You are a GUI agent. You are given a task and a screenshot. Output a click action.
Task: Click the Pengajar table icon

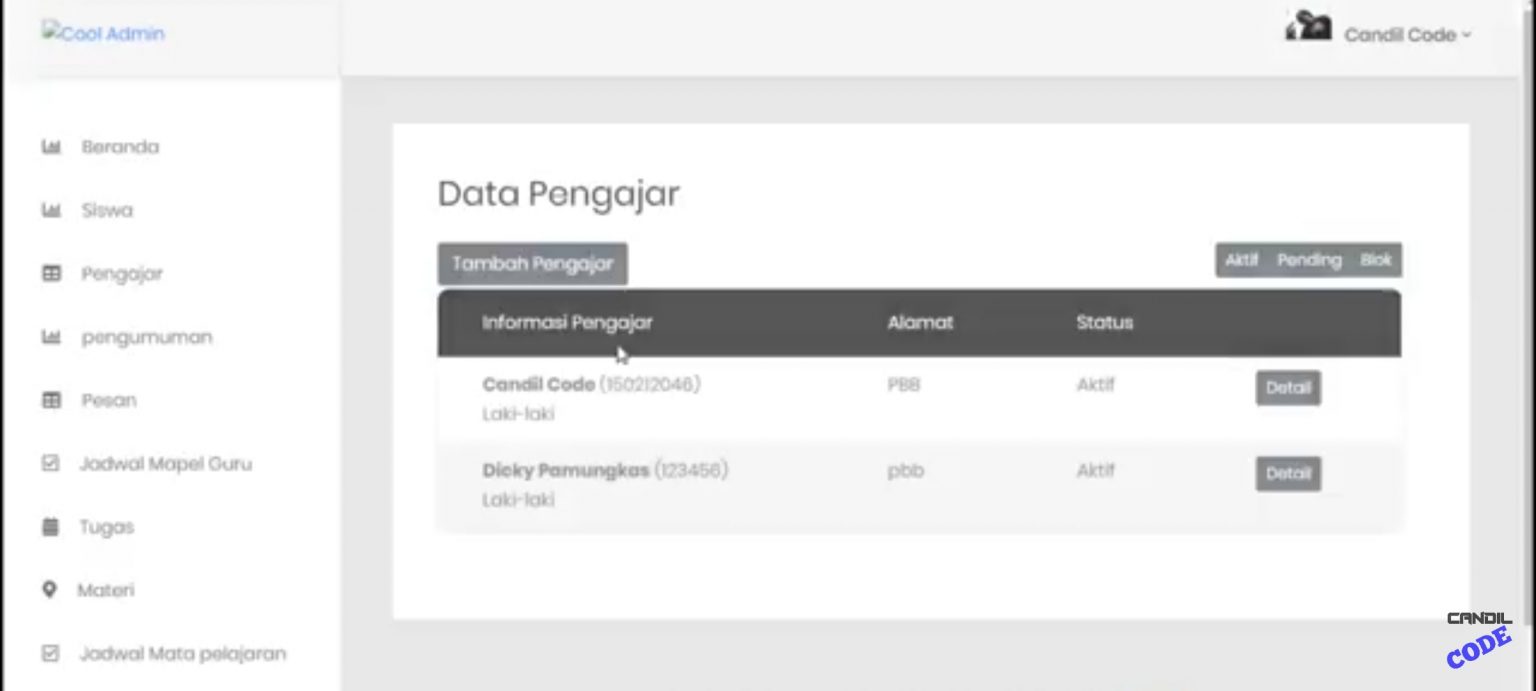pos(50,273)
